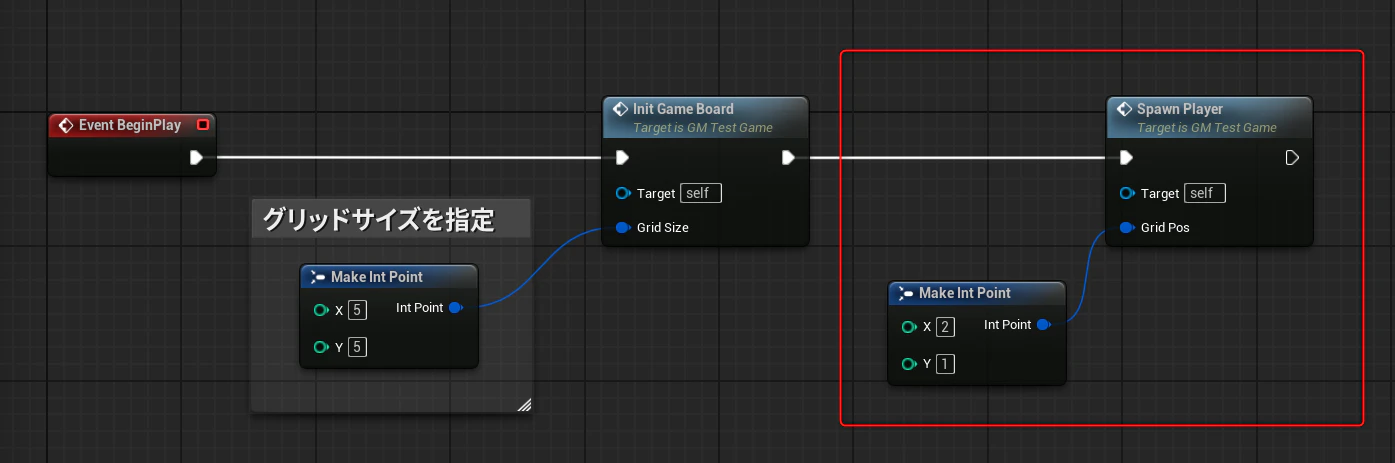
Task: Click the Spawn Player function icon
Action: (1122, 109)
